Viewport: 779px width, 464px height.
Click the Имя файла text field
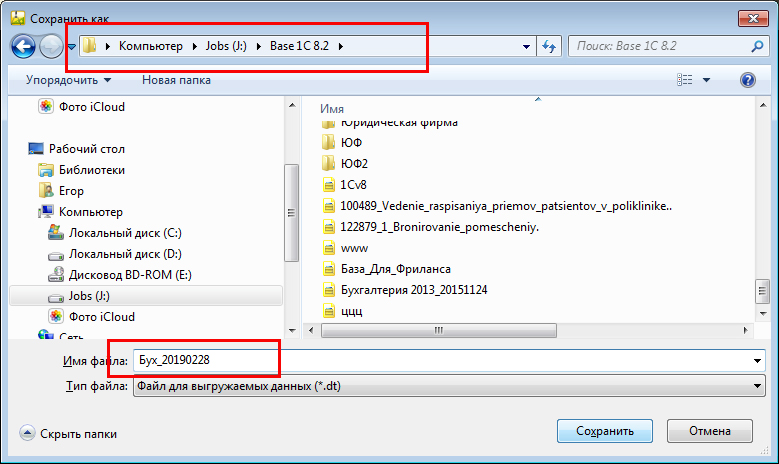(440, 361)
